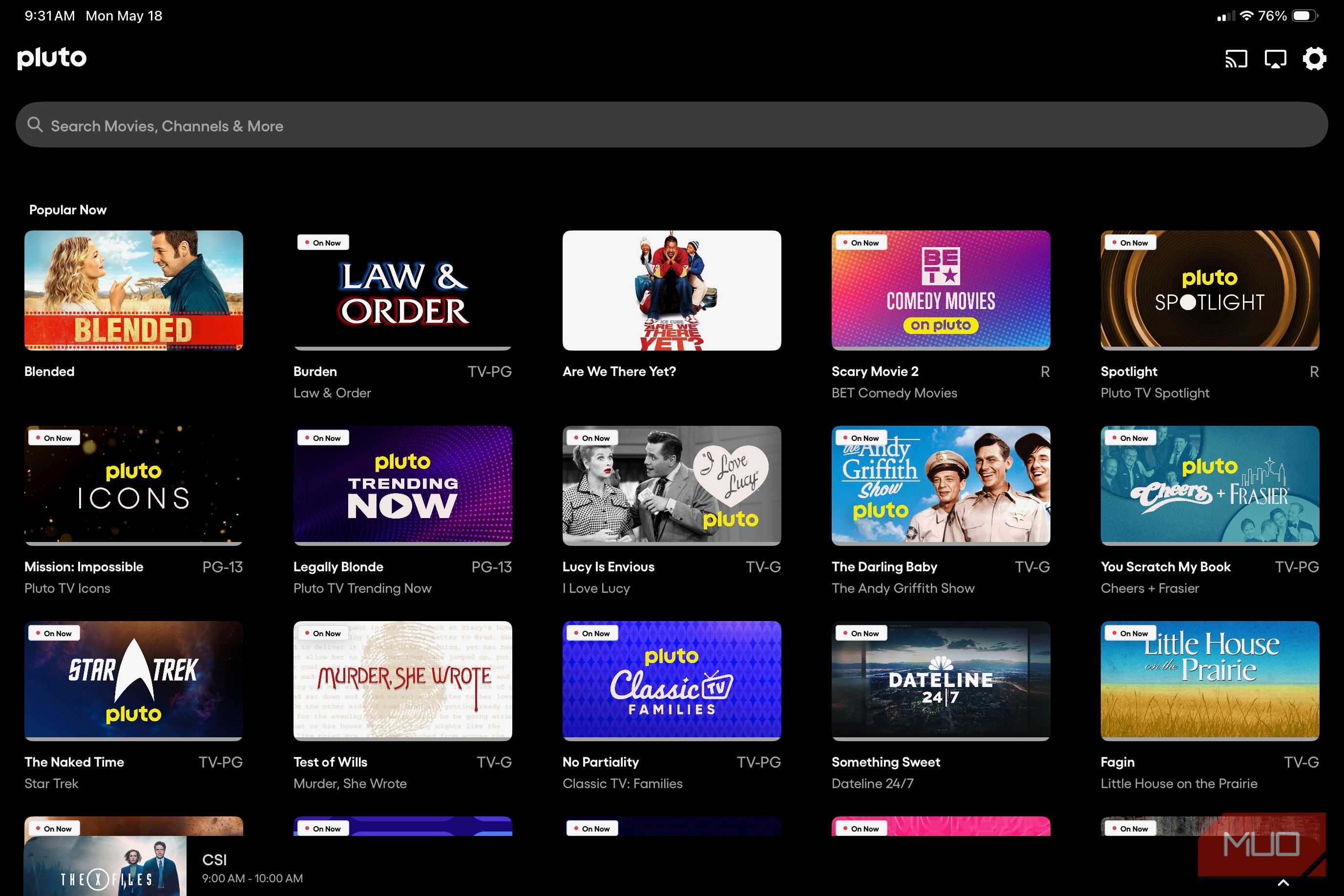Click the 'Legally Blonde' title

338,567
